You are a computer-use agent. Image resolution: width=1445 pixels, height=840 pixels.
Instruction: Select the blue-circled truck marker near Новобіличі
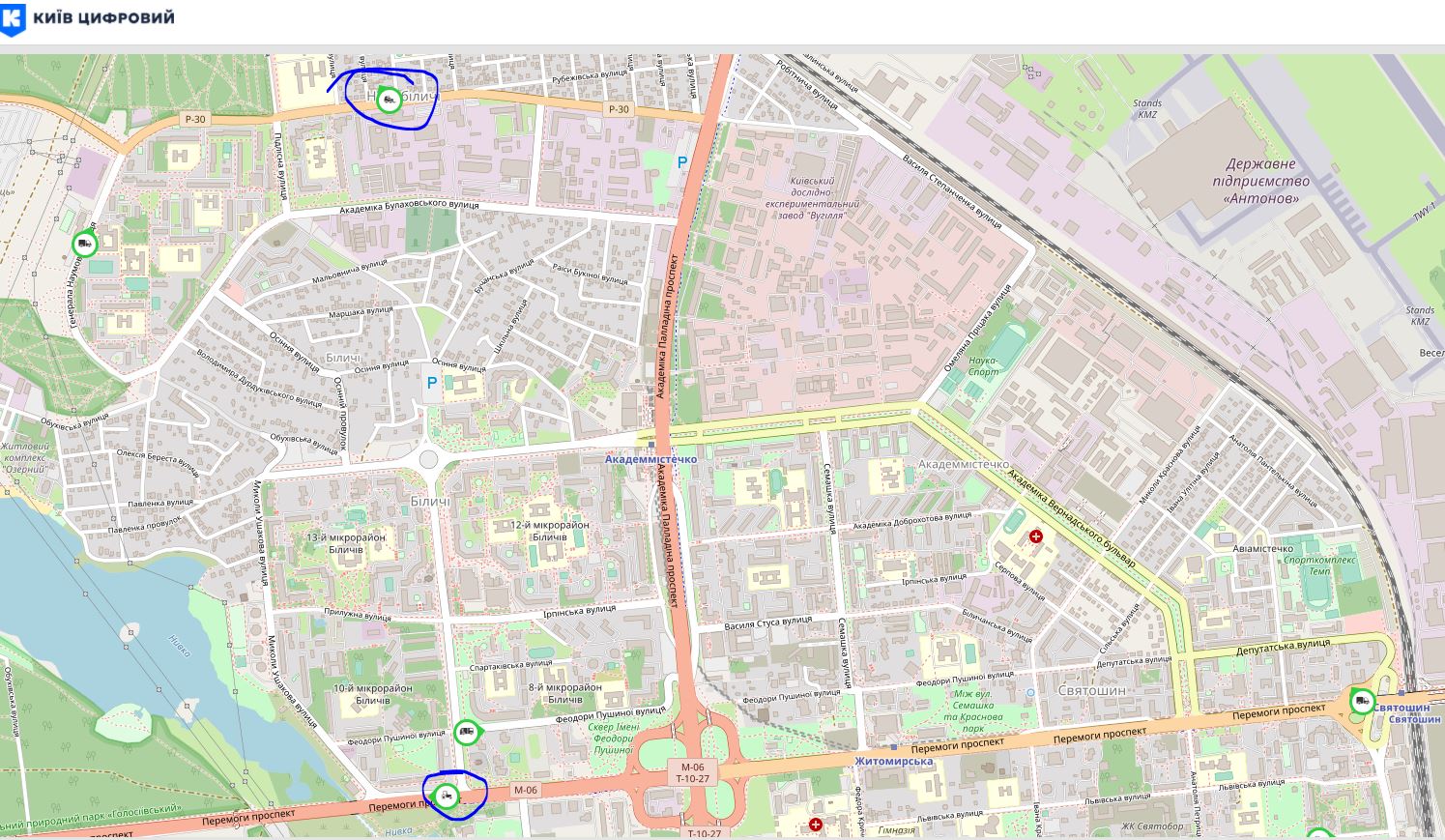[389, 100]
